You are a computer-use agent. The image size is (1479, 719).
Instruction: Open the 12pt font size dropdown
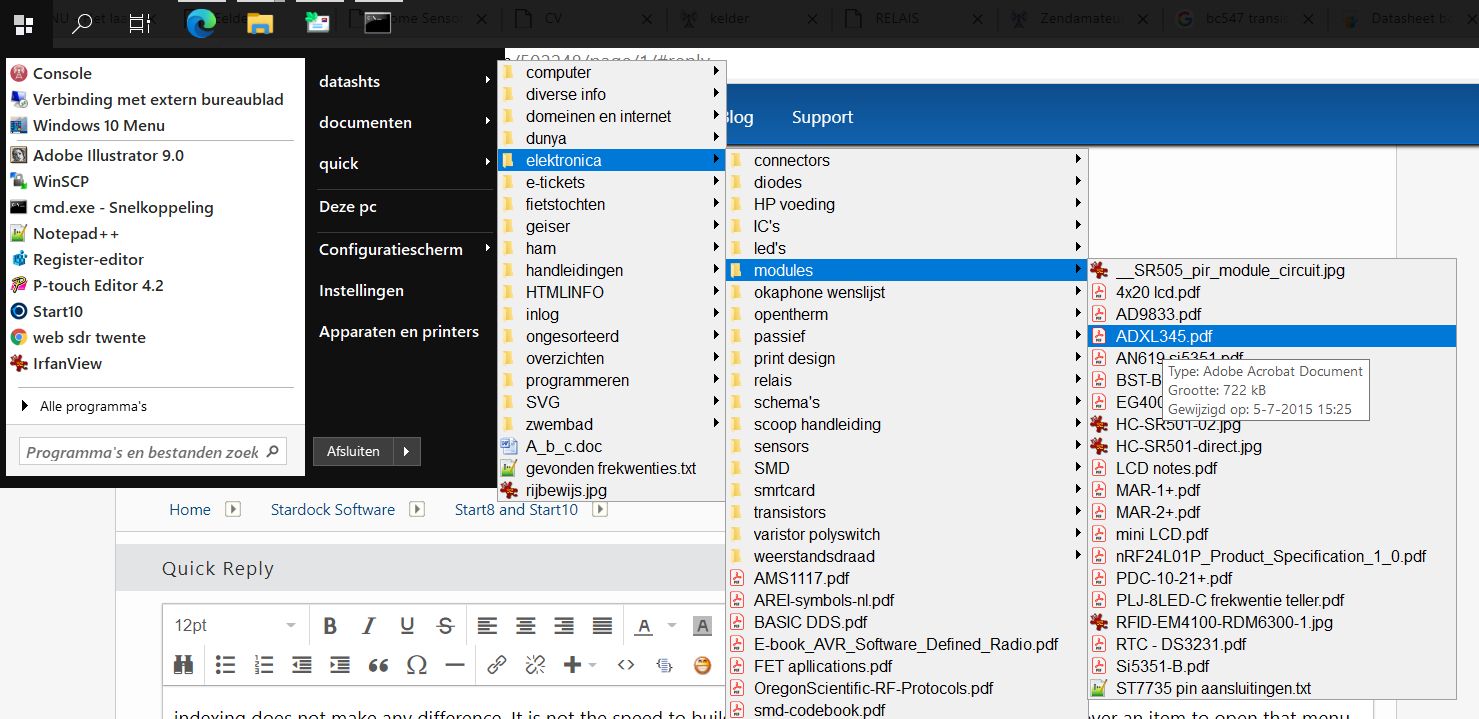236,626
